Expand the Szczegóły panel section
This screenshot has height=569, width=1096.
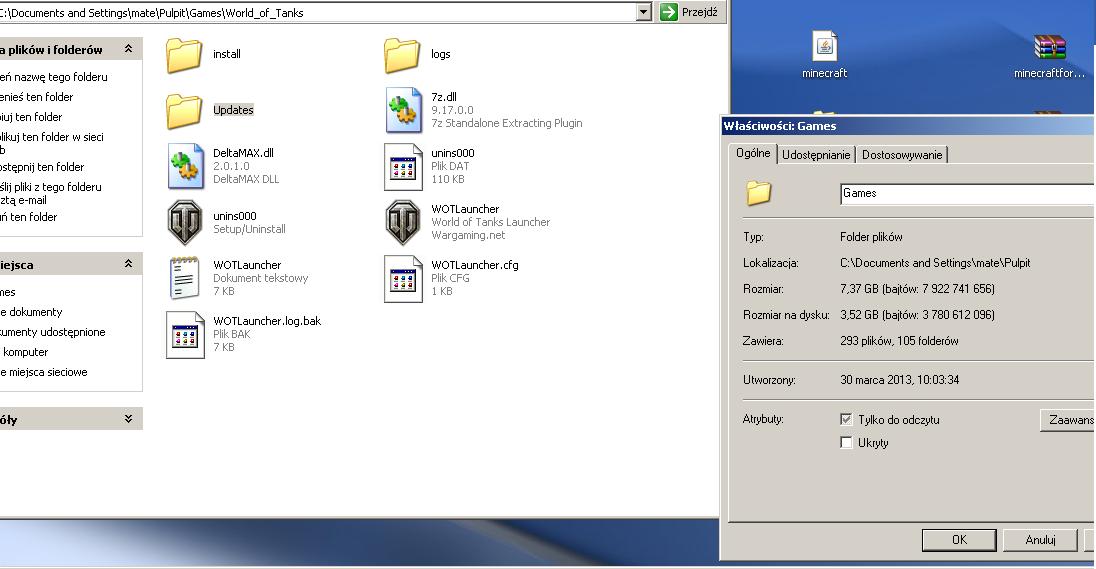tap(129, 419)
